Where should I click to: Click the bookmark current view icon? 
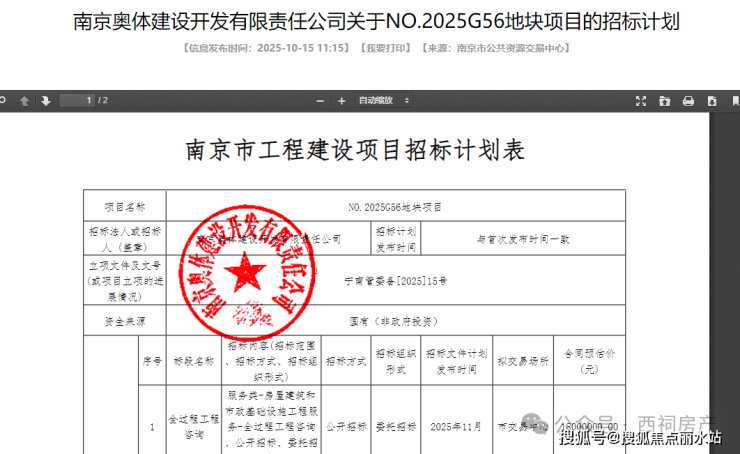734,100
